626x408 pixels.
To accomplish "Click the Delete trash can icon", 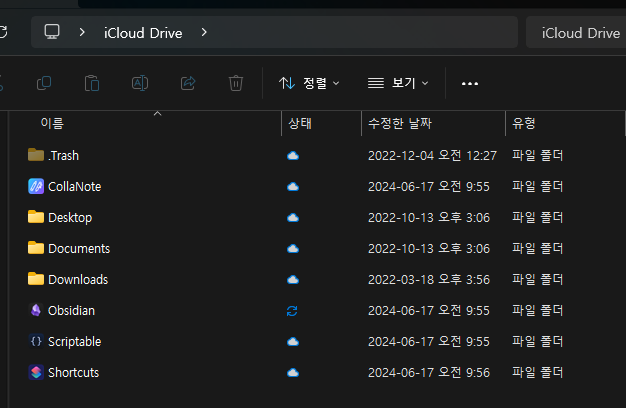I will point(236,83).
